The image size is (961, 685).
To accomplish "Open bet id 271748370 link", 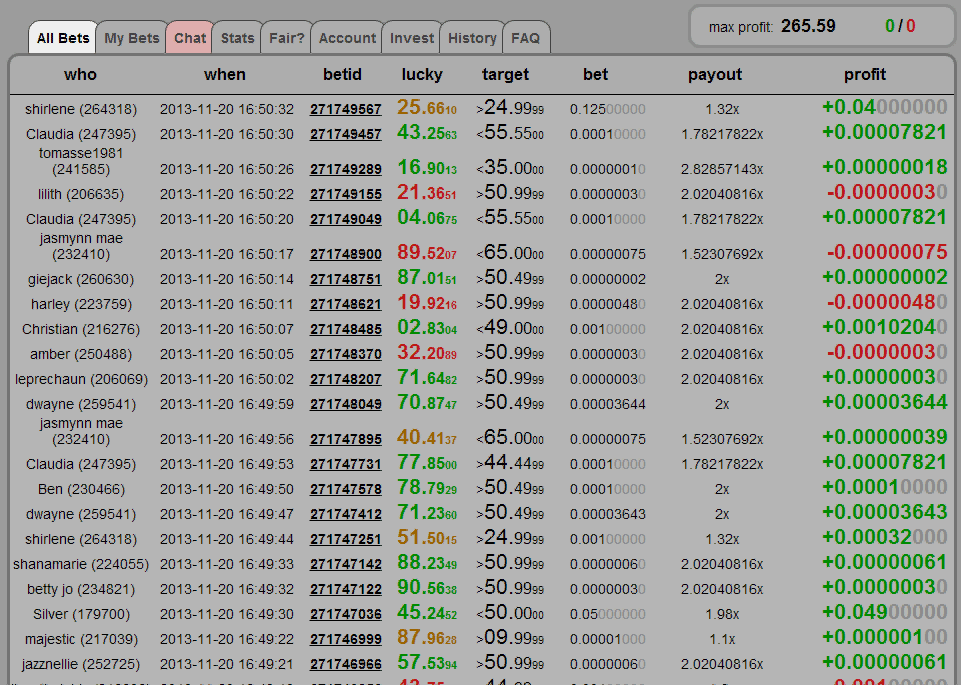I will (x=346, y=354).
